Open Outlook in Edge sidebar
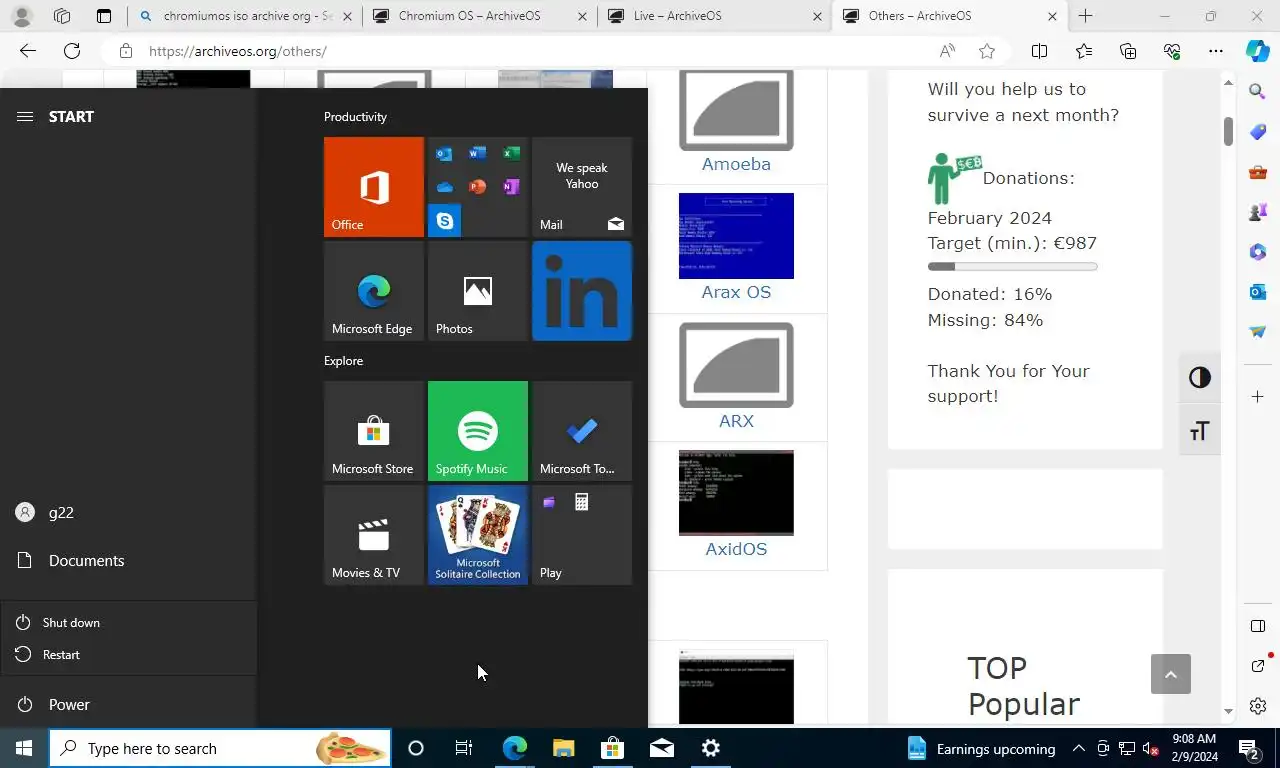This screenshot has width=1280, height=768. tap(1258, 292)
